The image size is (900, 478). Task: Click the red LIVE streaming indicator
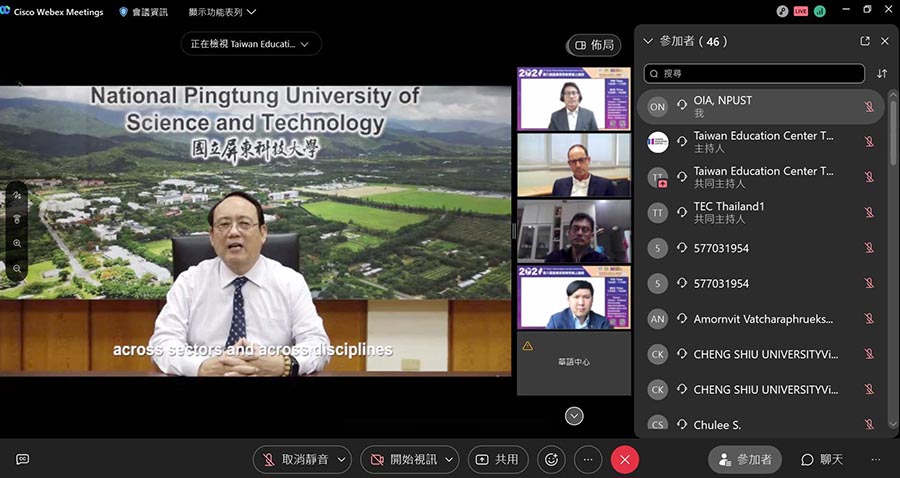(x=801, y=11)
